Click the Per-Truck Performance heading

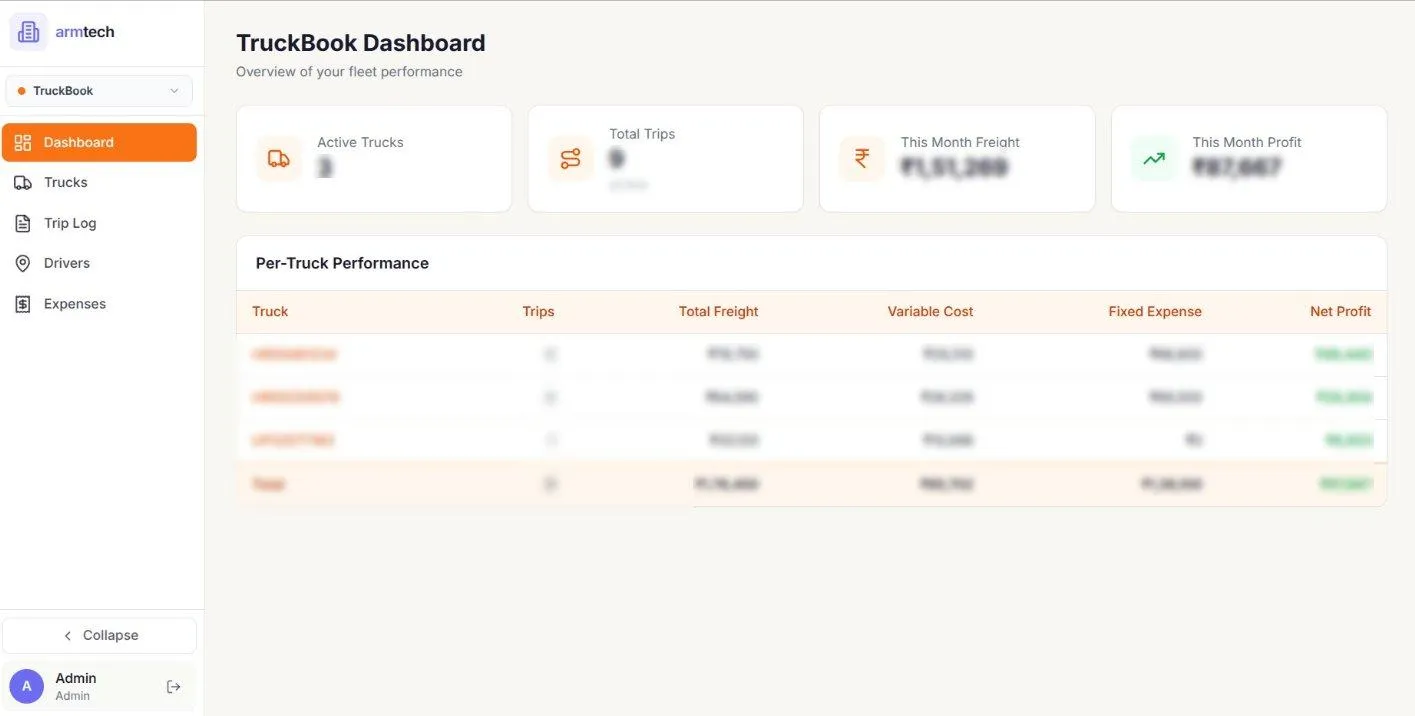click(342, 263)
